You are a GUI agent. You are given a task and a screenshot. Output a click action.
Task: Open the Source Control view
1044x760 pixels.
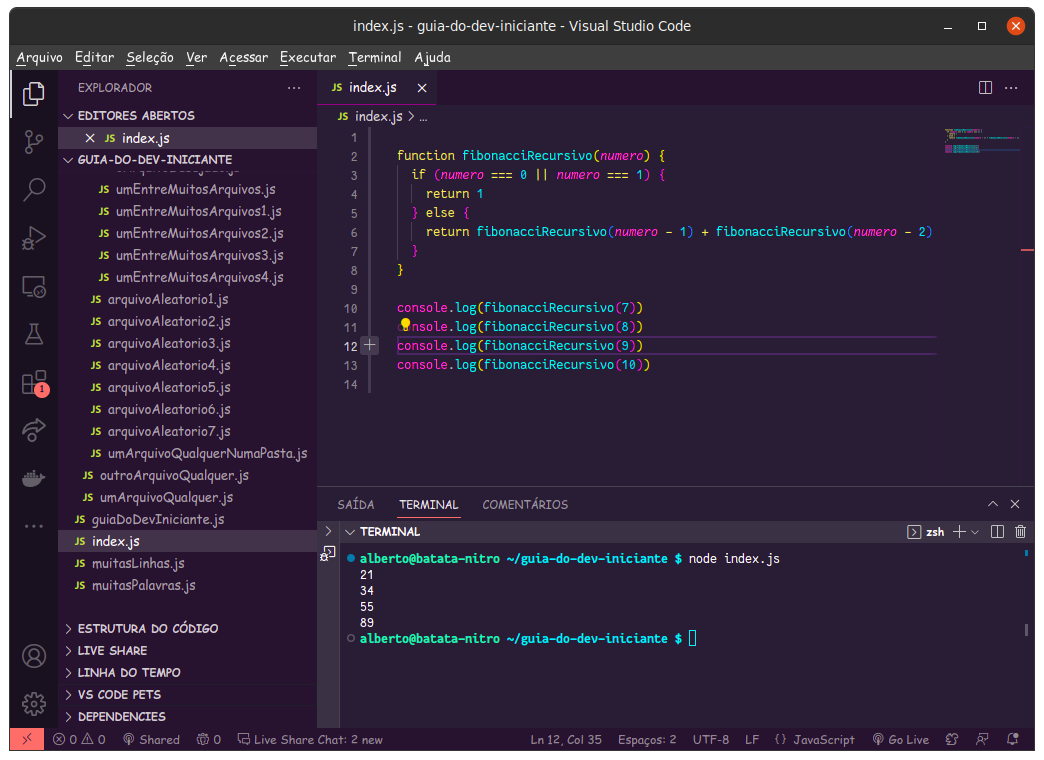[x=34, y=141]
